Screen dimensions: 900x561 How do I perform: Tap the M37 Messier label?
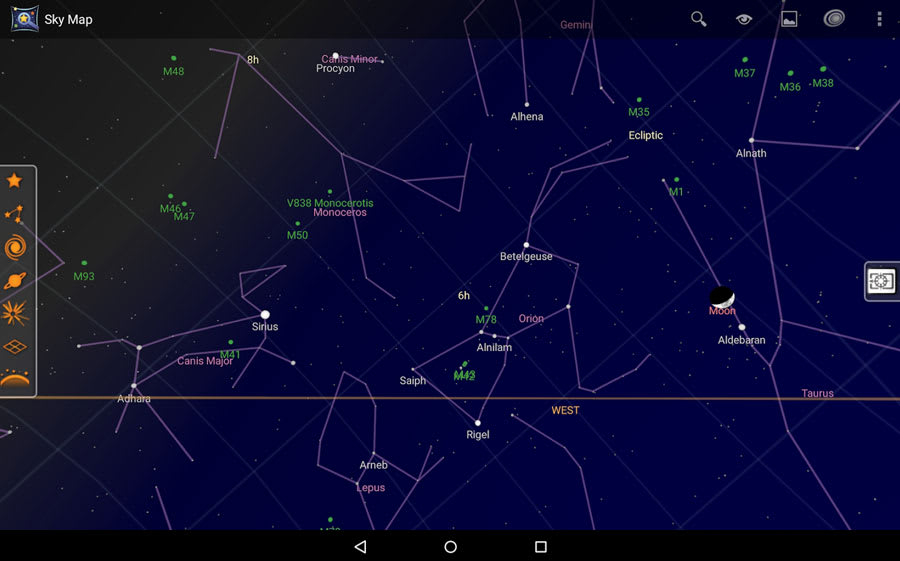pyautogui.click(x=744, y=73)
